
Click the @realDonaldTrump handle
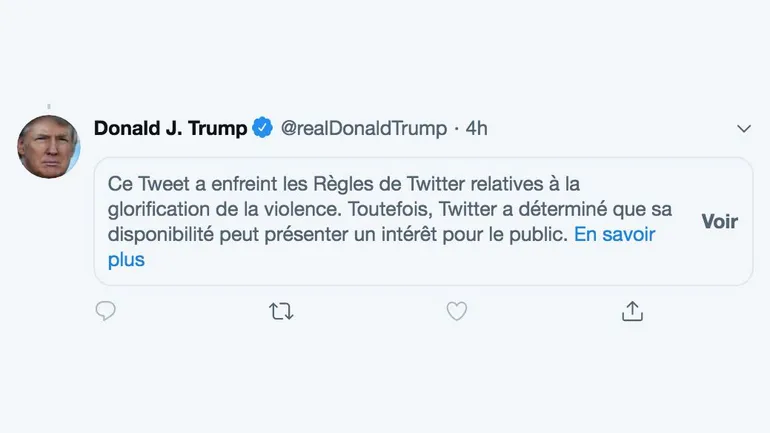363,129
